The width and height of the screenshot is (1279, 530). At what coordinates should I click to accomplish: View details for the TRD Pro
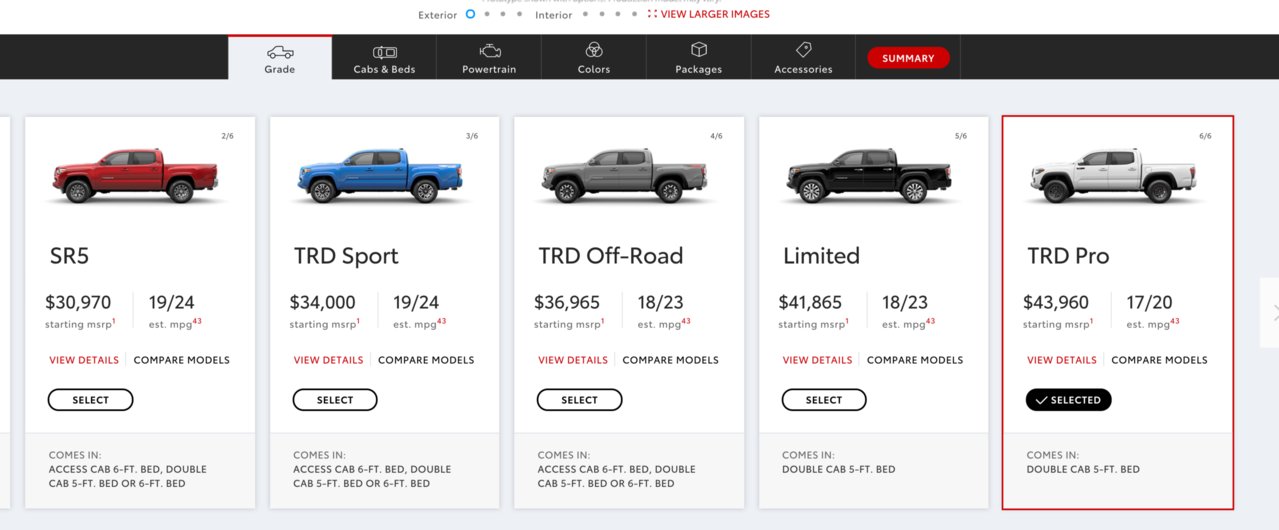1062,360
